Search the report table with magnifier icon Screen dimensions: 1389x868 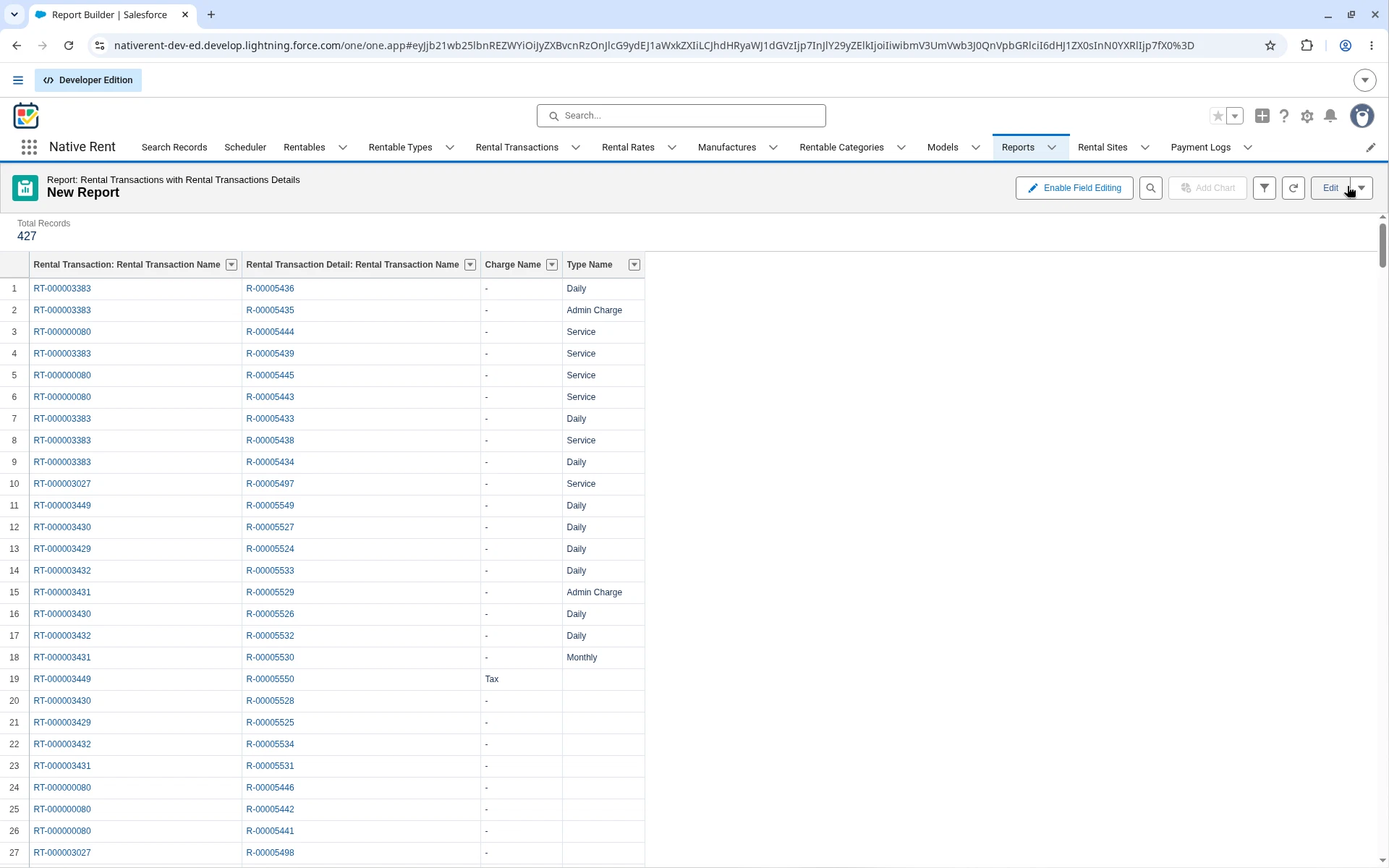1151,188
